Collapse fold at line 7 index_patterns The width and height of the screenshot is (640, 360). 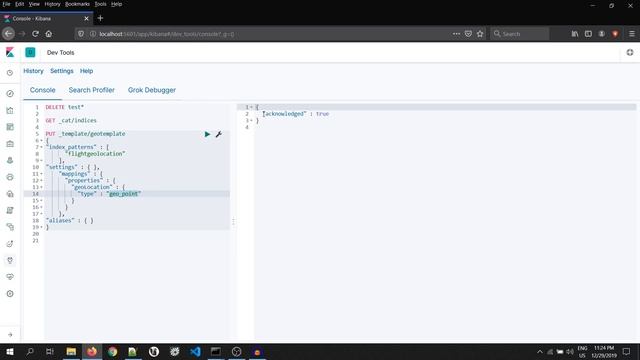(x=41, y=147)
